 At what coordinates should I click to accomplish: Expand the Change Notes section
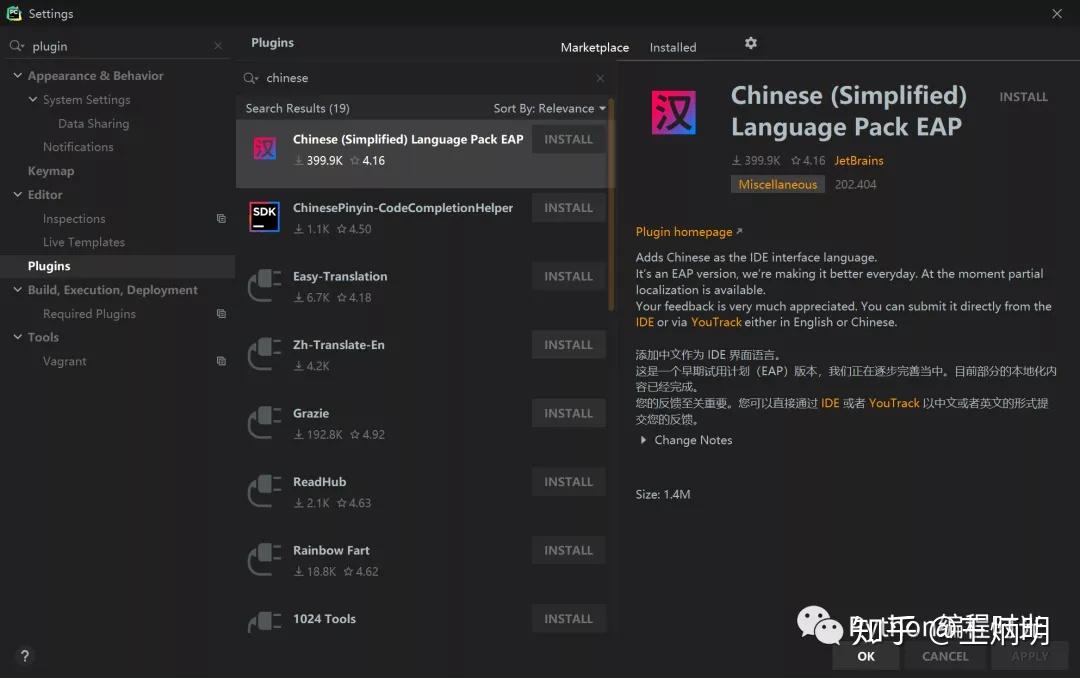[x=643, y=440]
